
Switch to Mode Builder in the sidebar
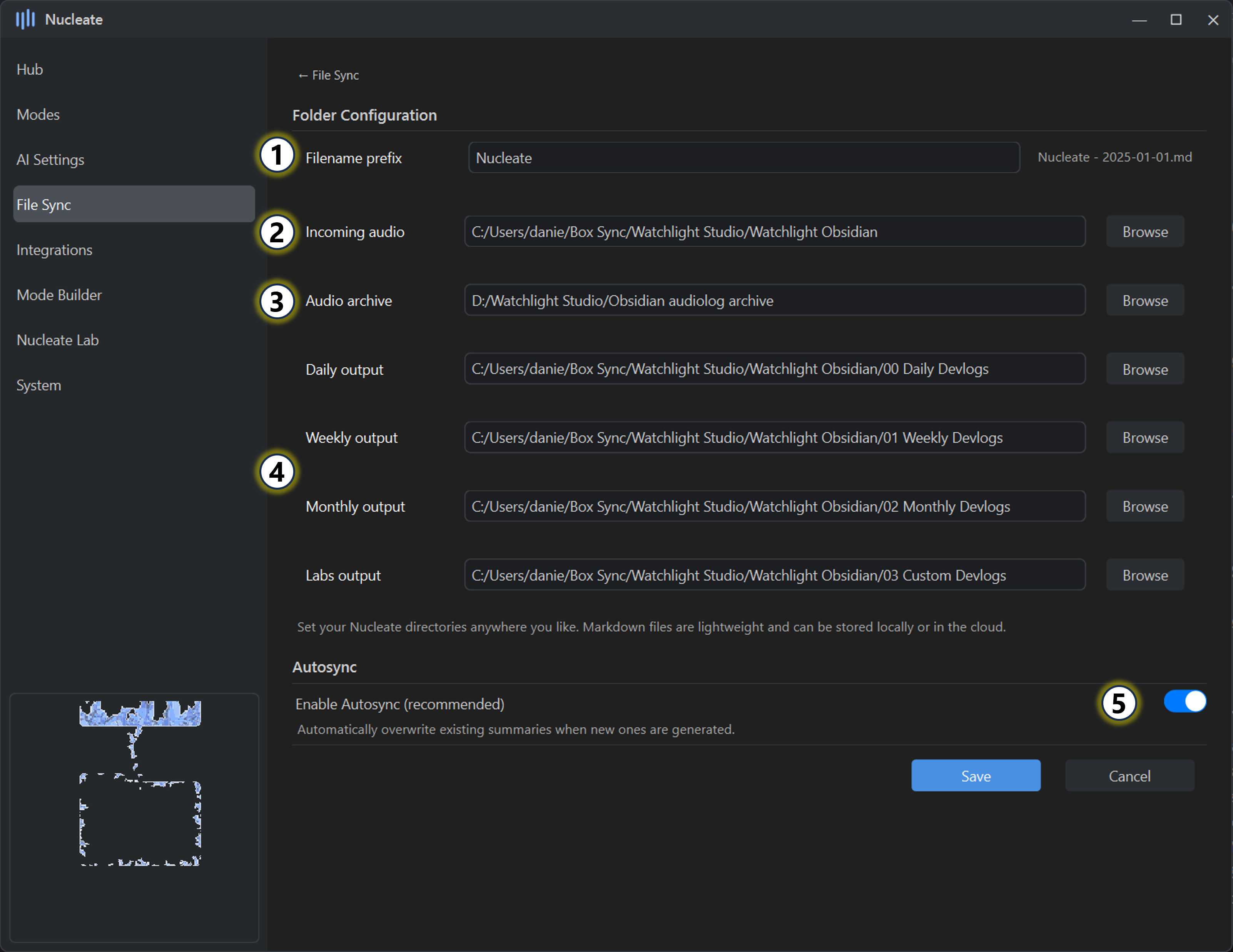(59, 295)
